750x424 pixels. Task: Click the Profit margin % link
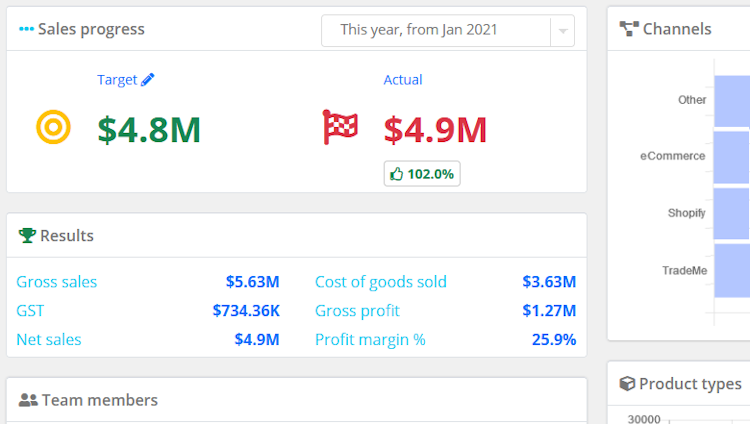pos(370,340)
